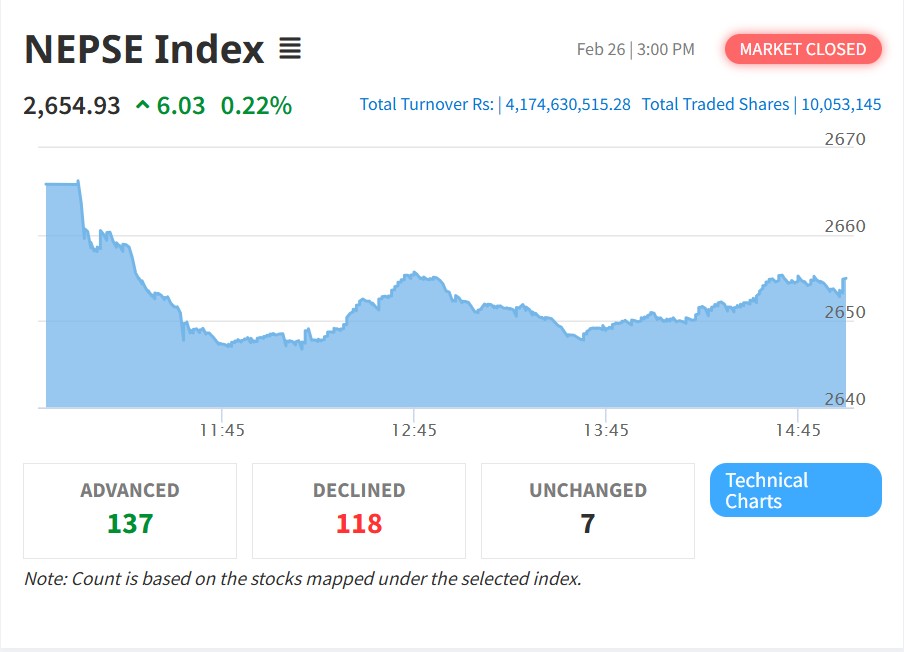The width and height of the screenshot is (904, 652).
Task: Select the ADVANCED 137 card
Action: pyautogui.click(x=130, y=510)
